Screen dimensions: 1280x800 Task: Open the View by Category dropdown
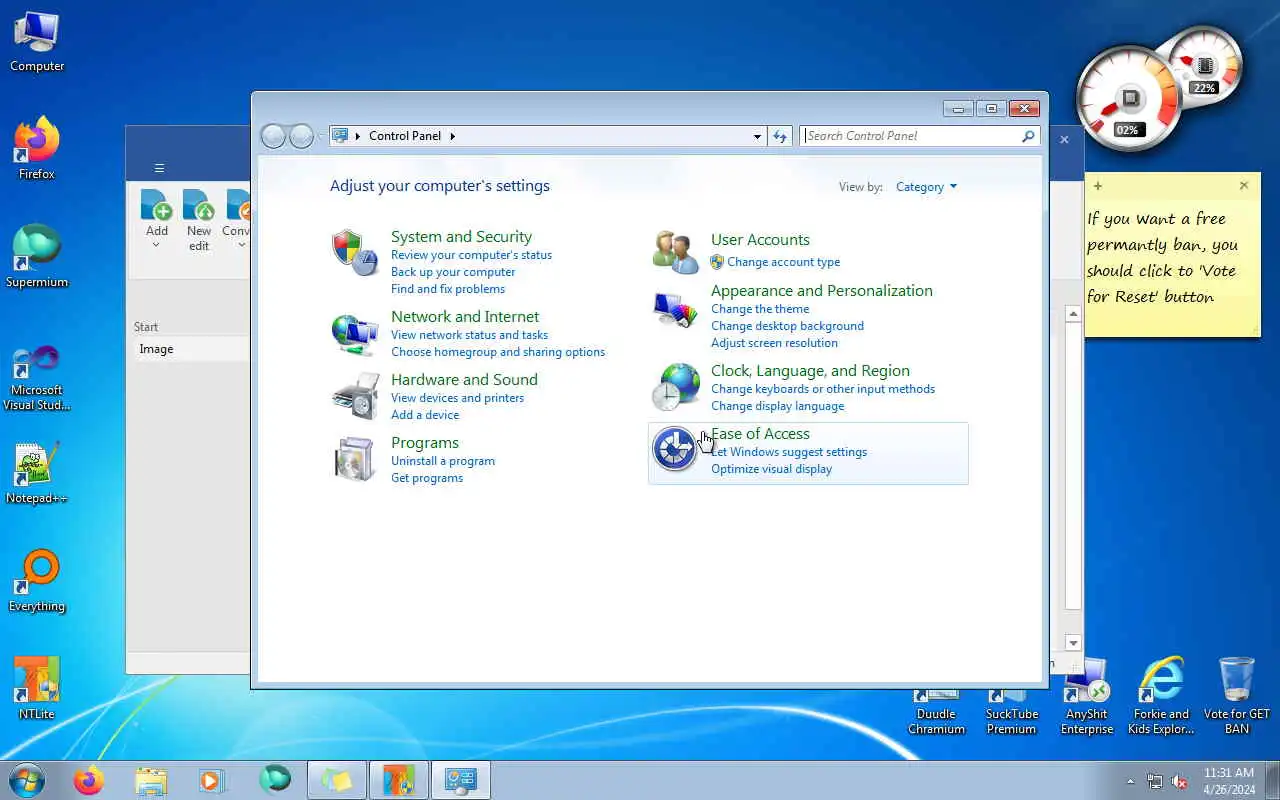click(926, 187)
